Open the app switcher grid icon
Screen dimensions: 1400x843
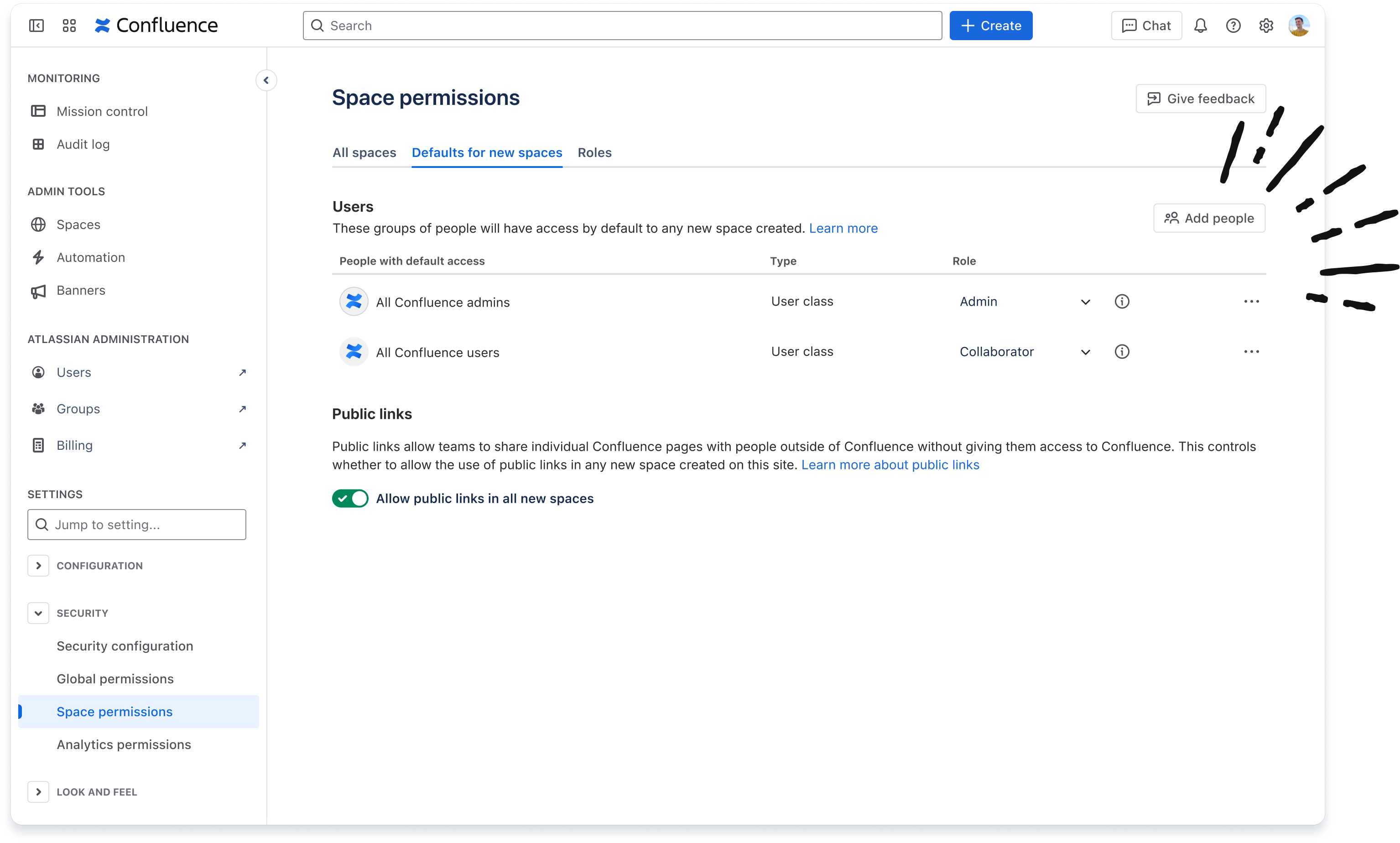pos(69,25)
